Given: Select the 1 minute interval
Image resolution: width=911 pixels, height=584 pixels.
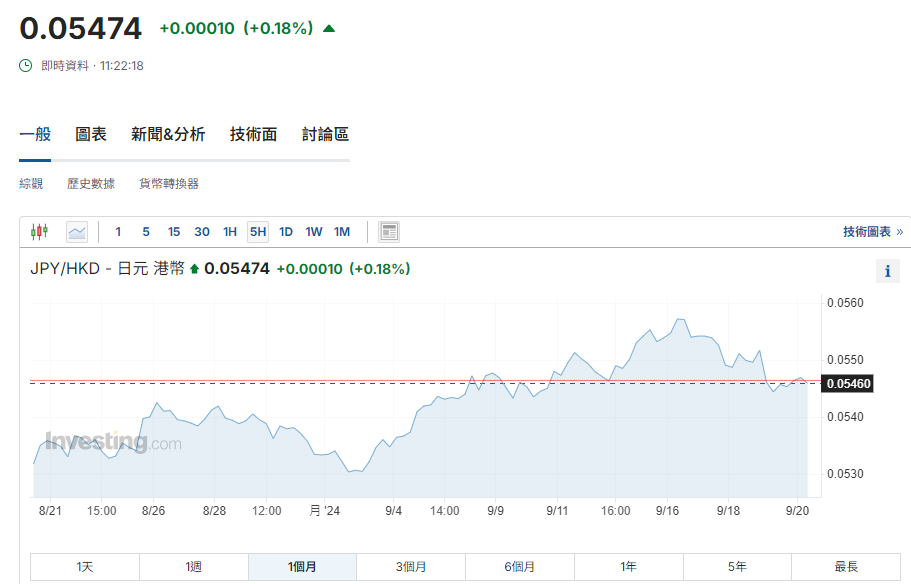Looking at the screenshot, I should [x=118, y=232].
